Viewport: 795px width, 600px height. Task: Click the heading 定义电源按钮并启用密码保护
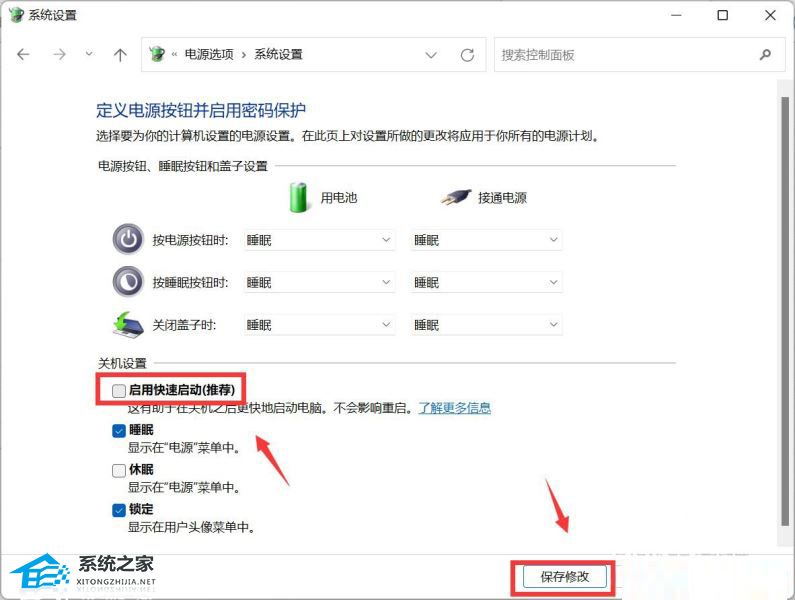click(201, 111)
